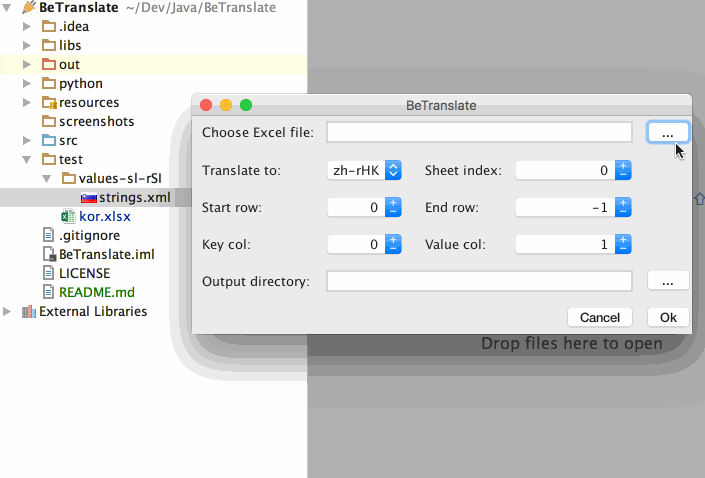Click the Start row stepper arrows

(393, 207)
